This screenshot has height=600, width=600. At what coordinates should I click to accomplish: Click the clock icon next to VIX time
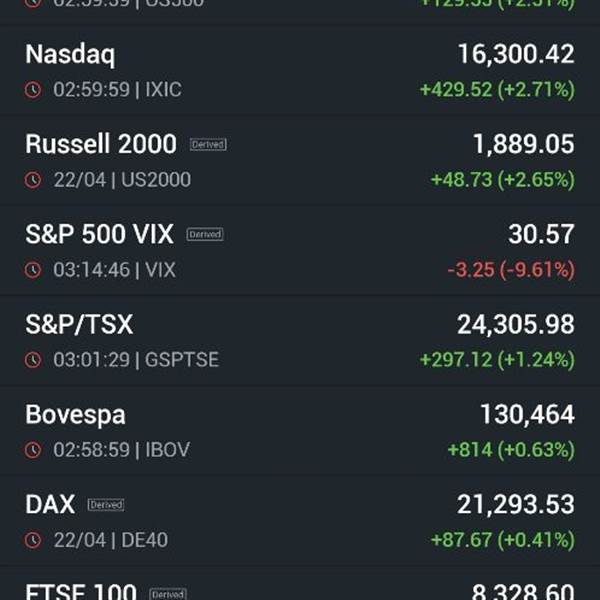(x=33, y=270)
